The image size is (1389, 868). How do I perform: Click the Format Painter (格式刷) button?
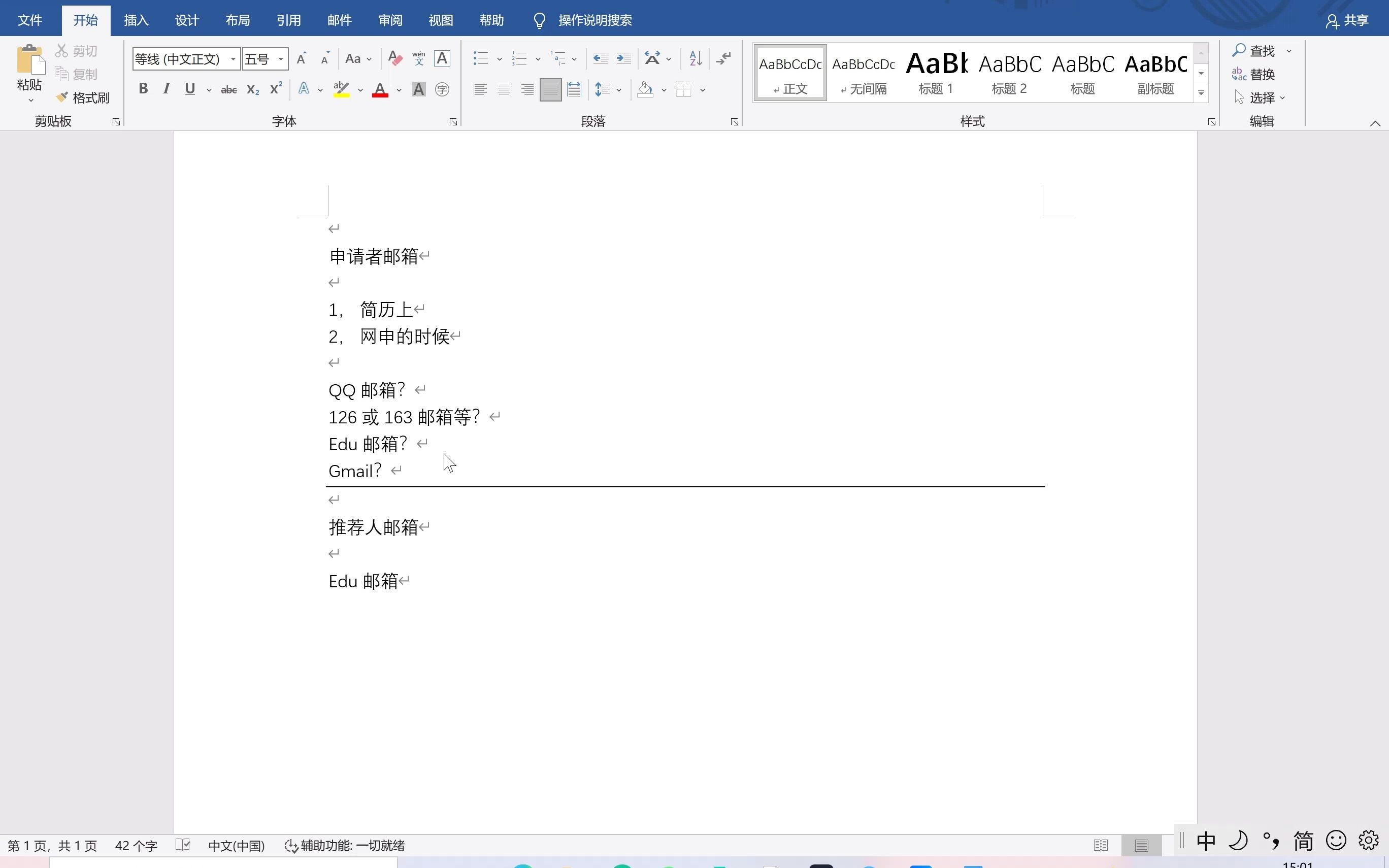click(83, 97)
